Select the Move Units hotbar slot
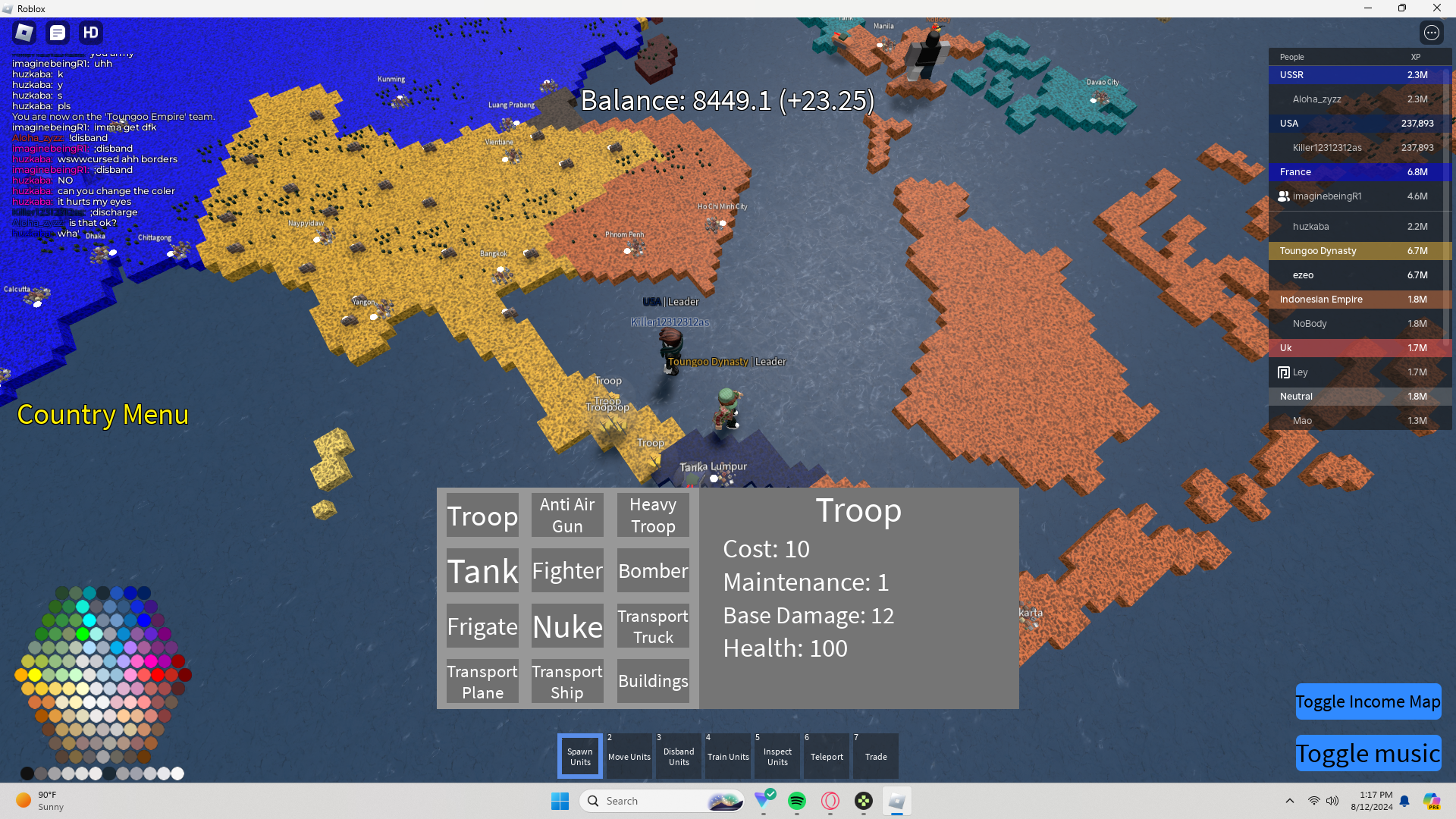Screen dimensions: 1456x819 [x=629, y=756]
